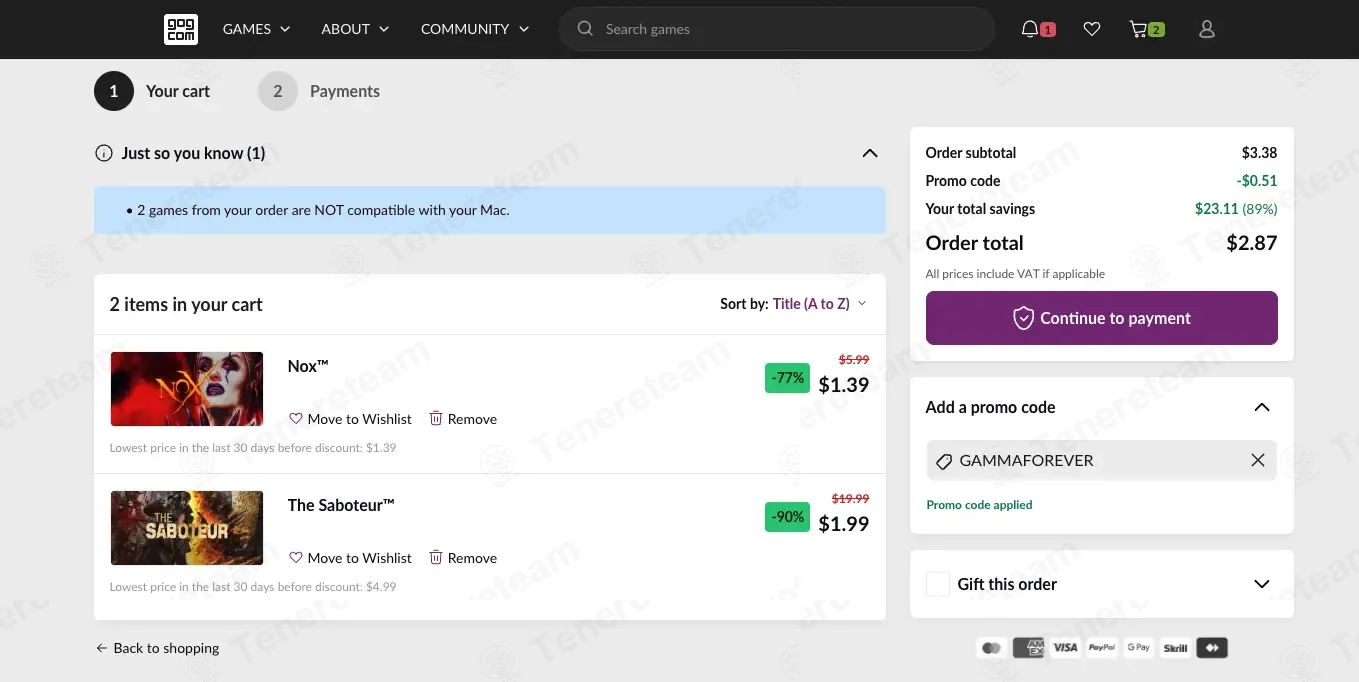The image size is (1359, 682).
Task: Open The Saboteur™ game title link
Action: click(341, 505)
